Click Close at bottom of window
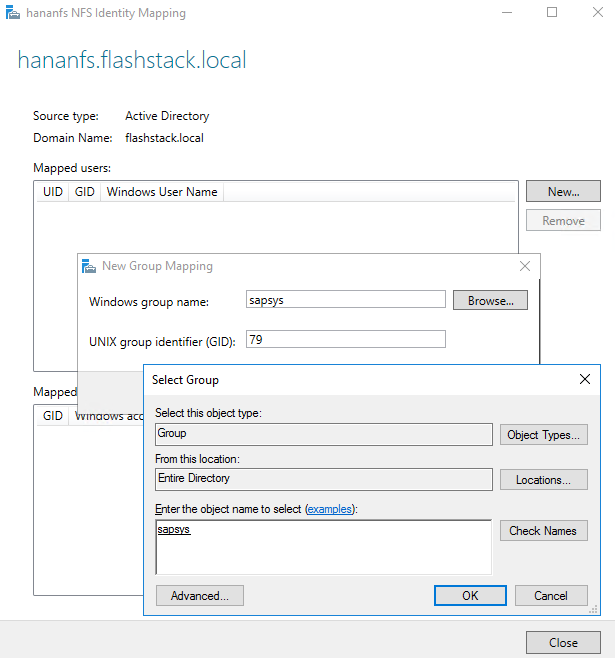The image size is (615, 658). (x=563, y=643)
